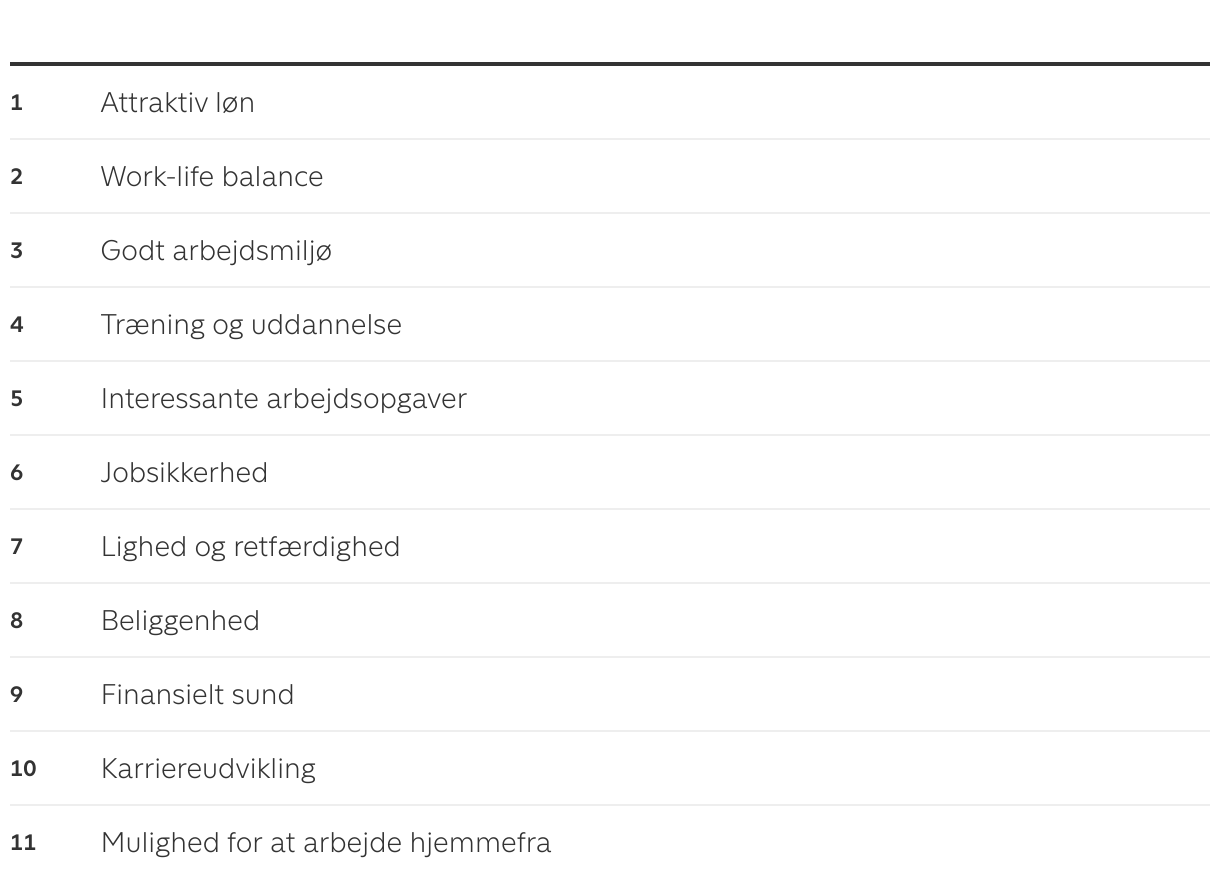Select the "Træning og uddannelse" entry

(x=251, y=325)
